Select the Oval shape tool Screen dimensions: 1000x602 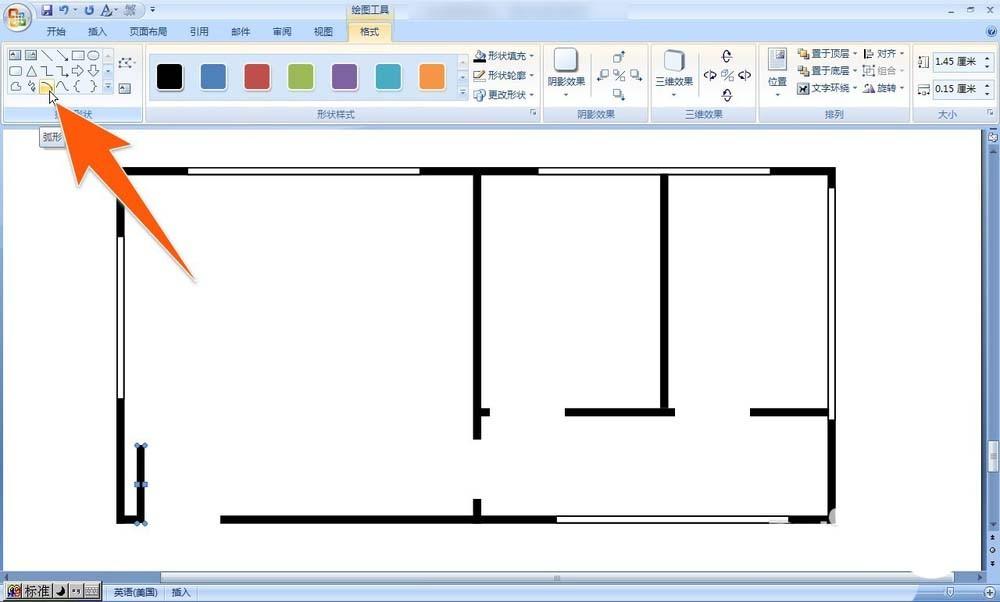click(94, 55)
